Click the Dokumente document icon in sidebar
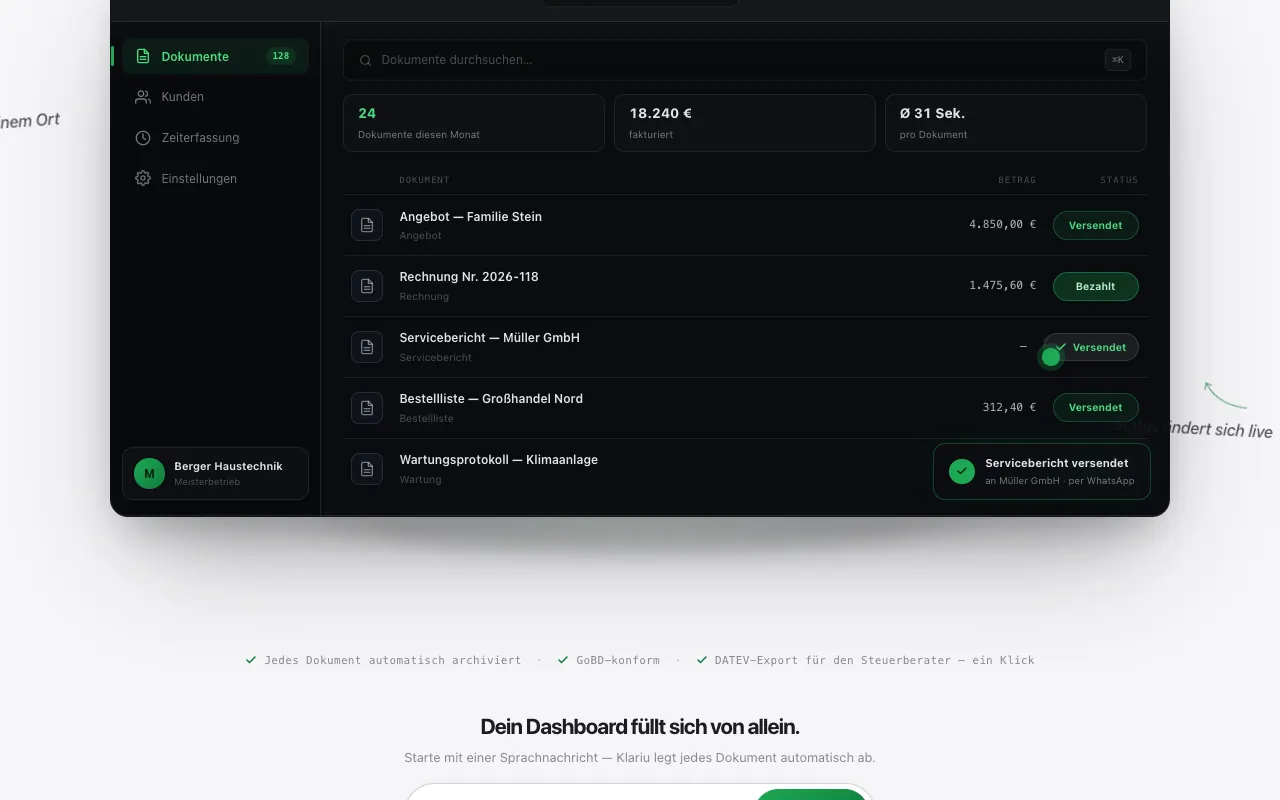This screenshot has width=1280, height=800. pos(143,56)
